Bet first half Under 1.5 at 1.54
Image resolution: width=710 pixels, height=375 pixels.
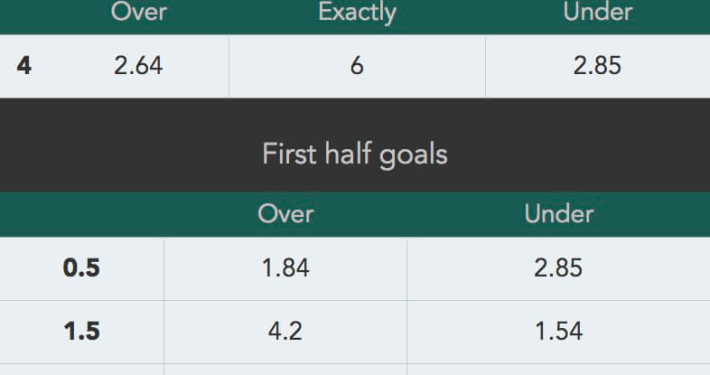coord(558,332)
